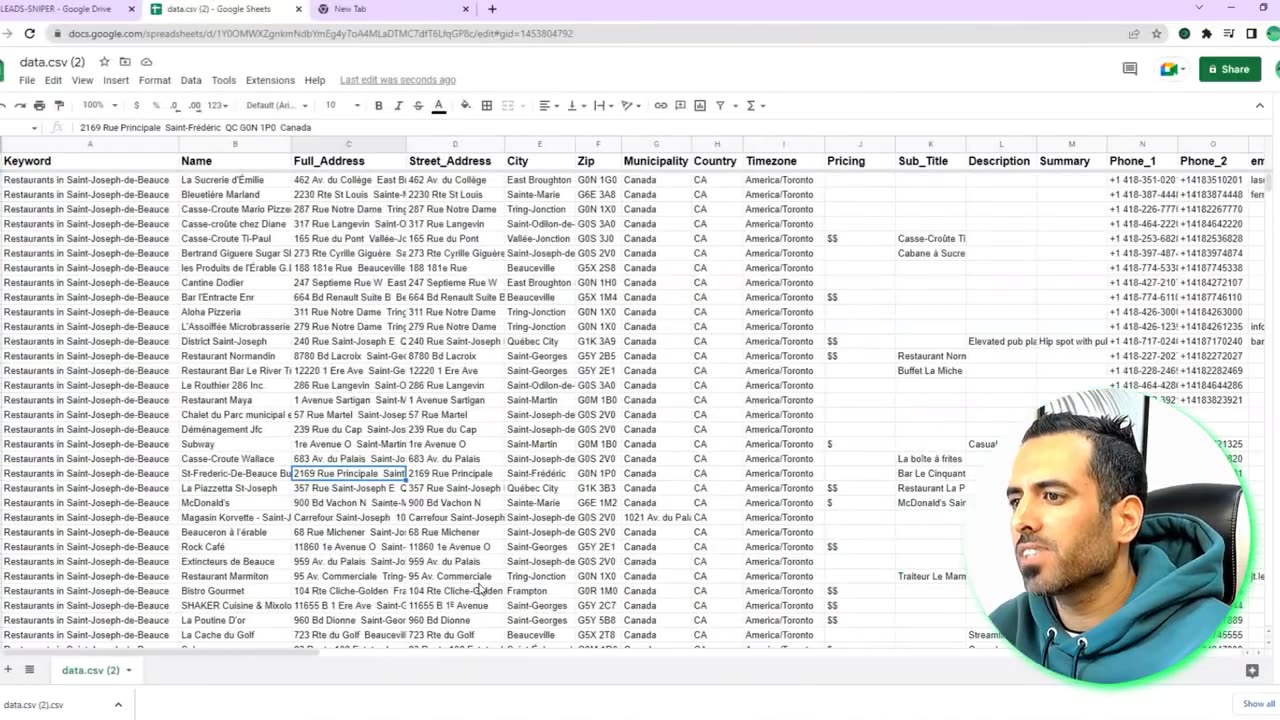Viewport: 1280px width, 720px height.
Task: Click the Insert link icon
Action: [x=660, y=105]
